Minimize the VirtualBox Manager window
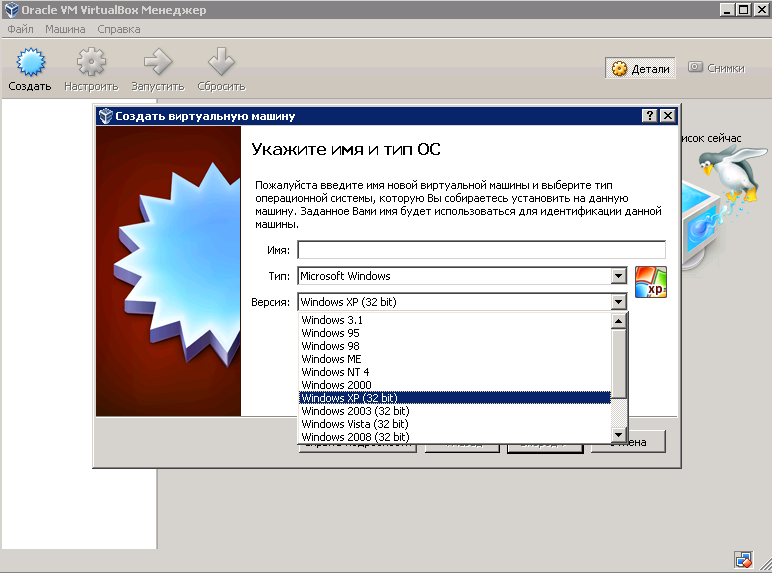Viewport: 772px width, 573px height. click(x=727, y=9)
